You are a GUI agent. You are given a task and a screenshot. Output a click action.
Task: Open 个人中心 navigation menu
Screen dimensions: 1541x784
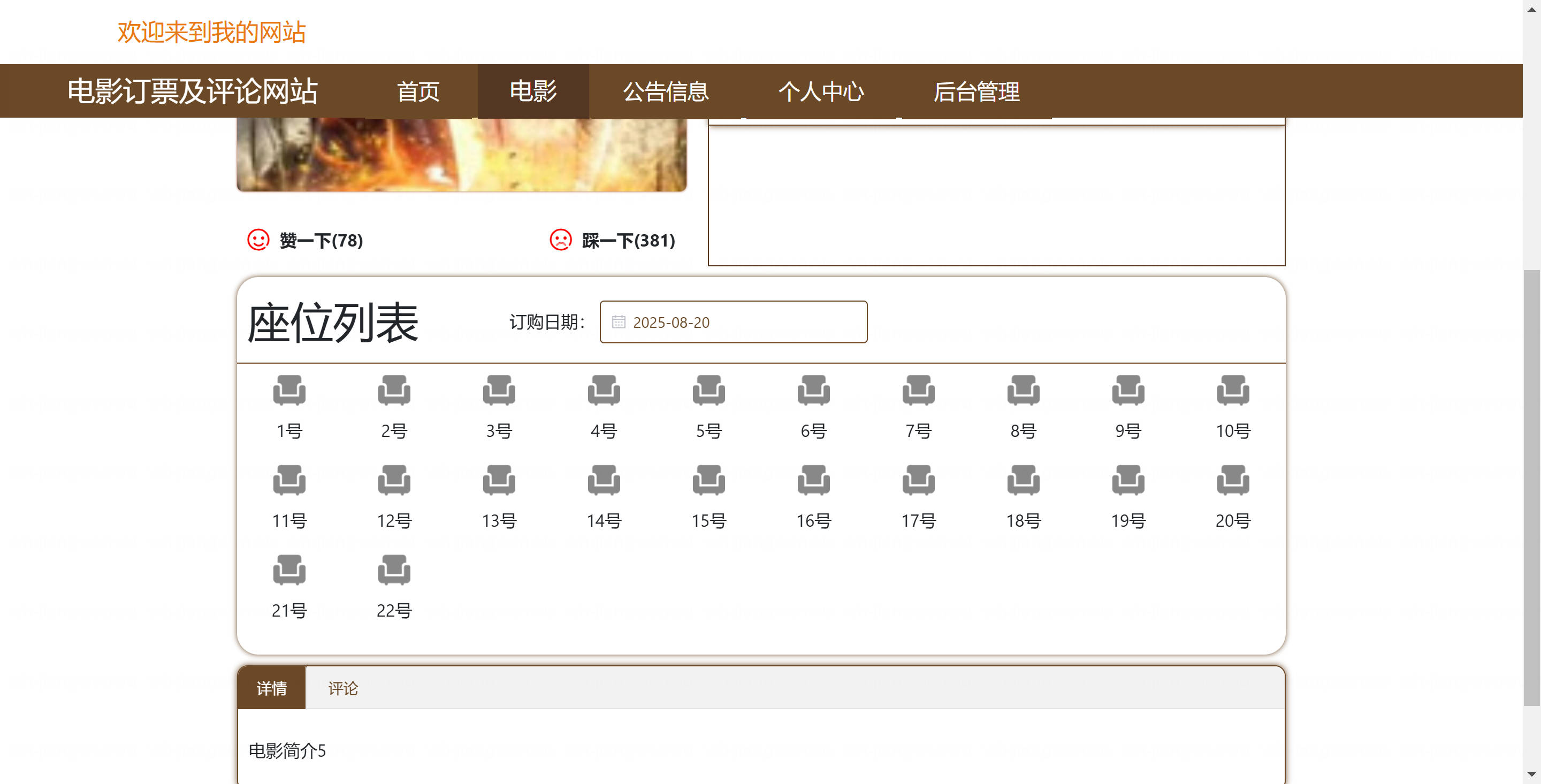click(820, 91)
